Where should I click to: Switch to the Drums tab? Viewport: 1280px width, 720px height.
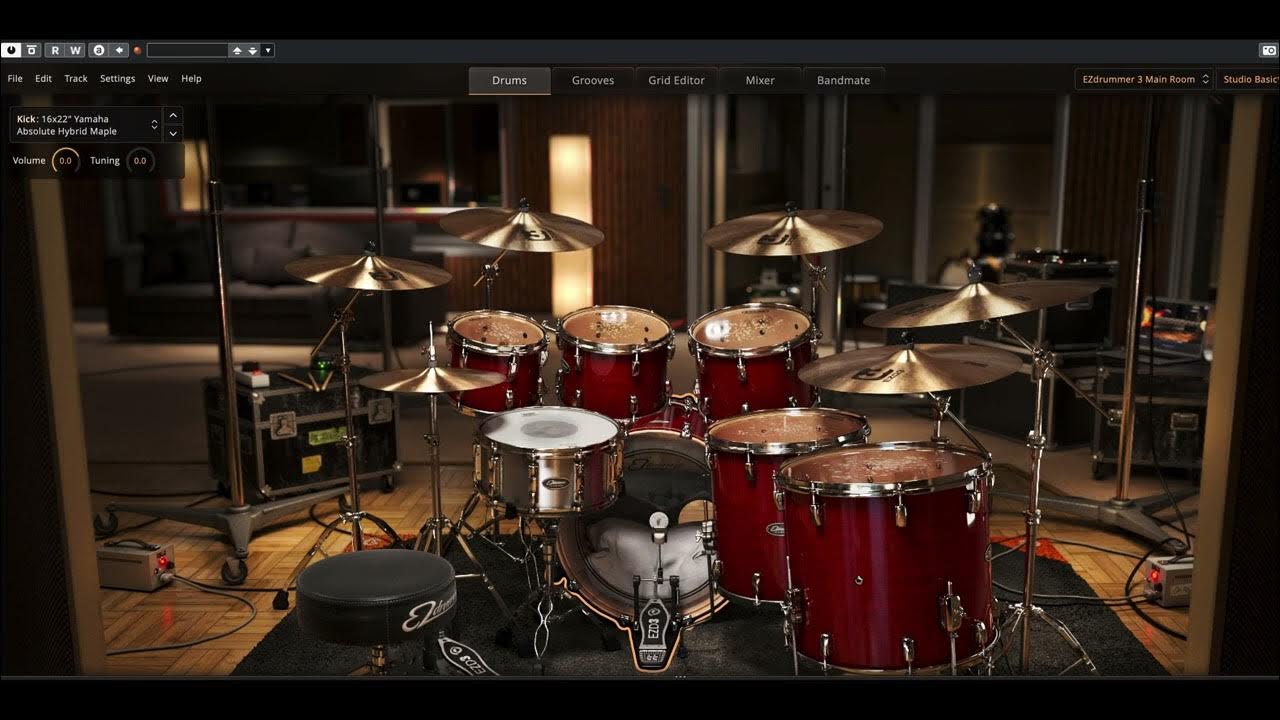(509, 80)
